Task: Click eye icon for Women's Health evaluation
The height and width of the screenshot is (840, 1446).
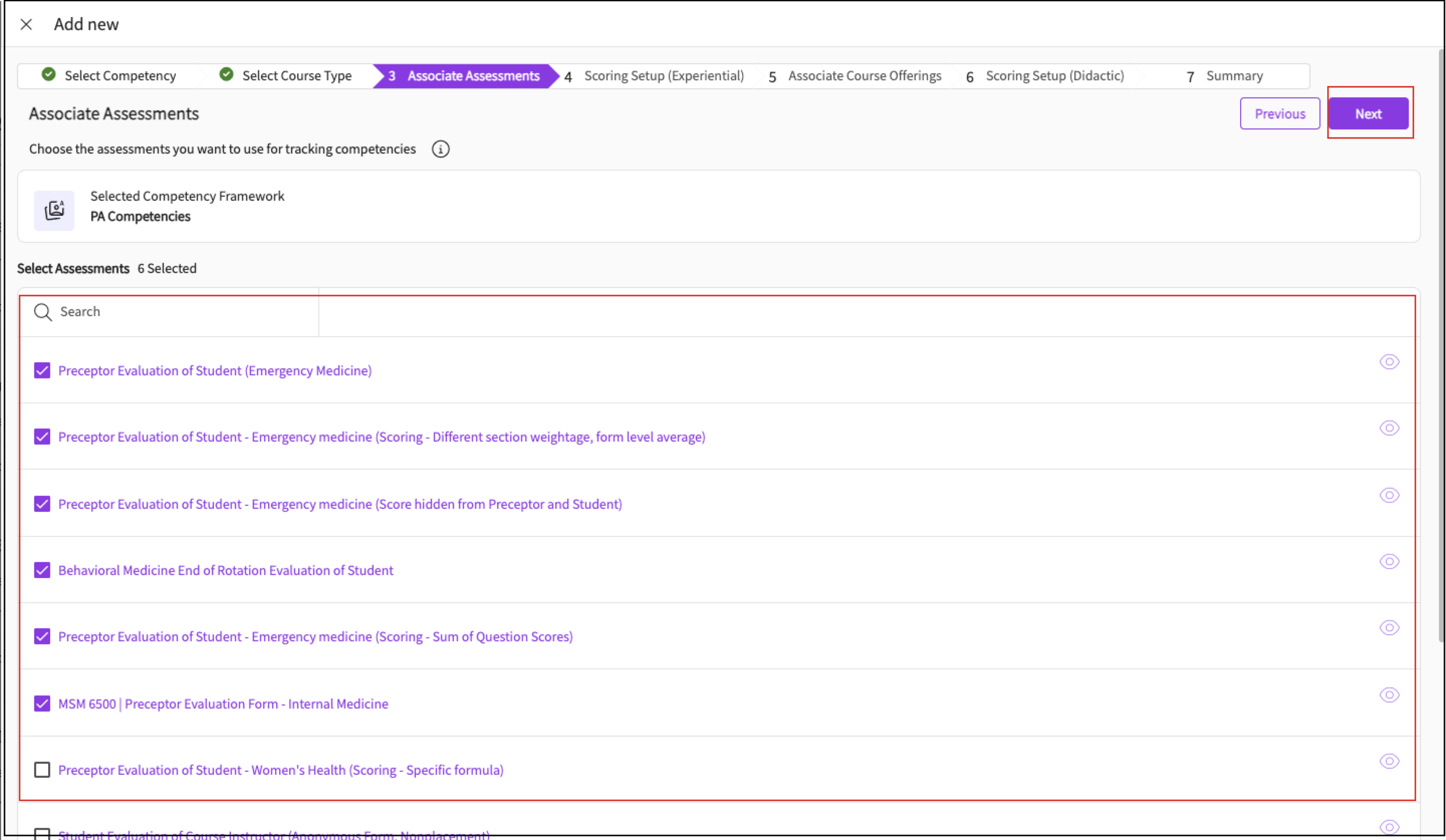Action: (1389, 761)
